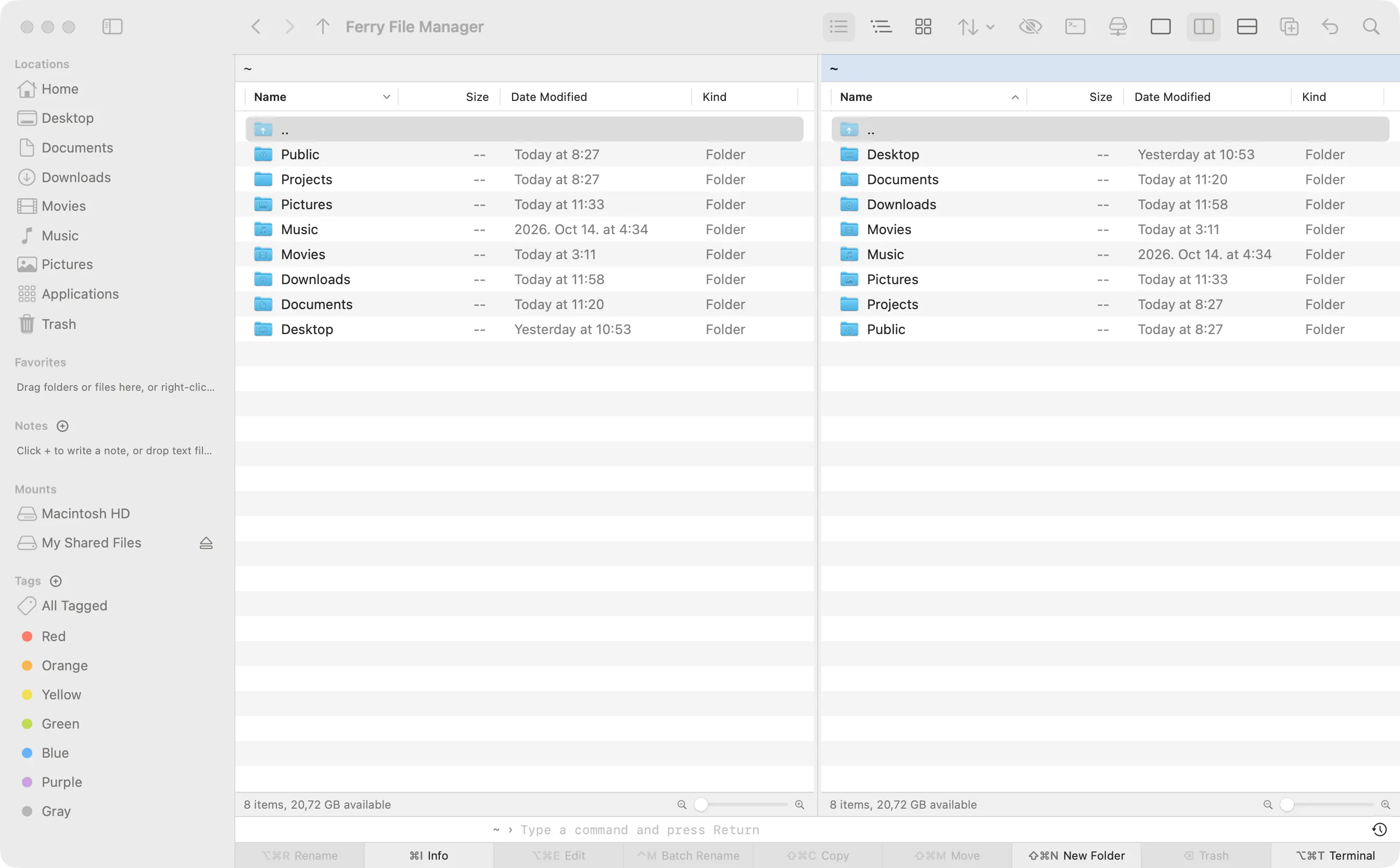Open search with the magnifier icon
The image size is (1400, 868).
(1371, 27)
